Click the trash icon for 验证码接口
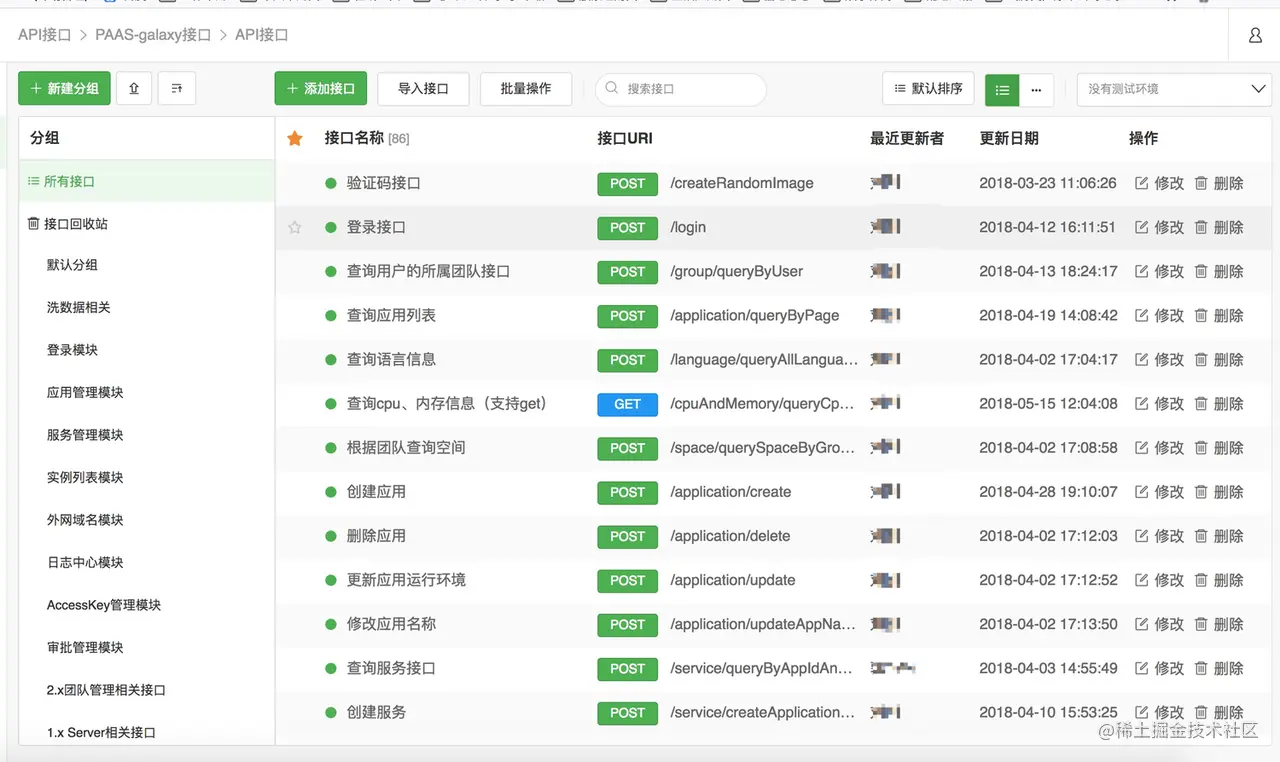This screenshot has width=1280, height=762. 1201,183
